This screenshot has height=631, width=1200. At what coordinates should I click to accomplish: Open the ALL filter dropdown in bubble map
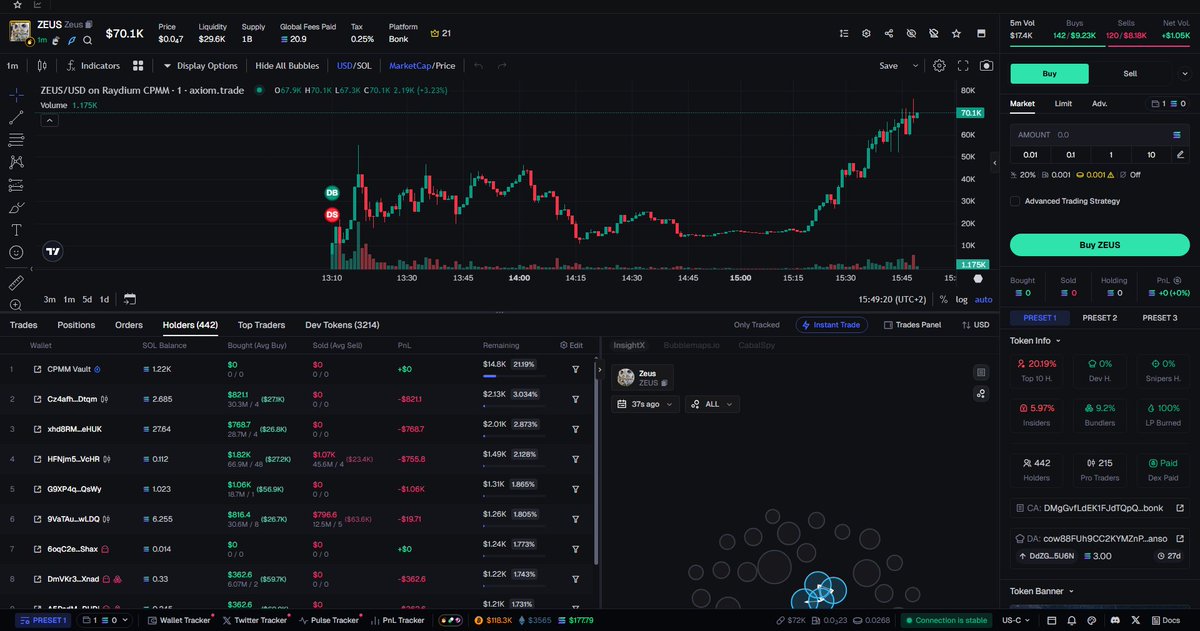pyautogui.click(x=712, y=404)
